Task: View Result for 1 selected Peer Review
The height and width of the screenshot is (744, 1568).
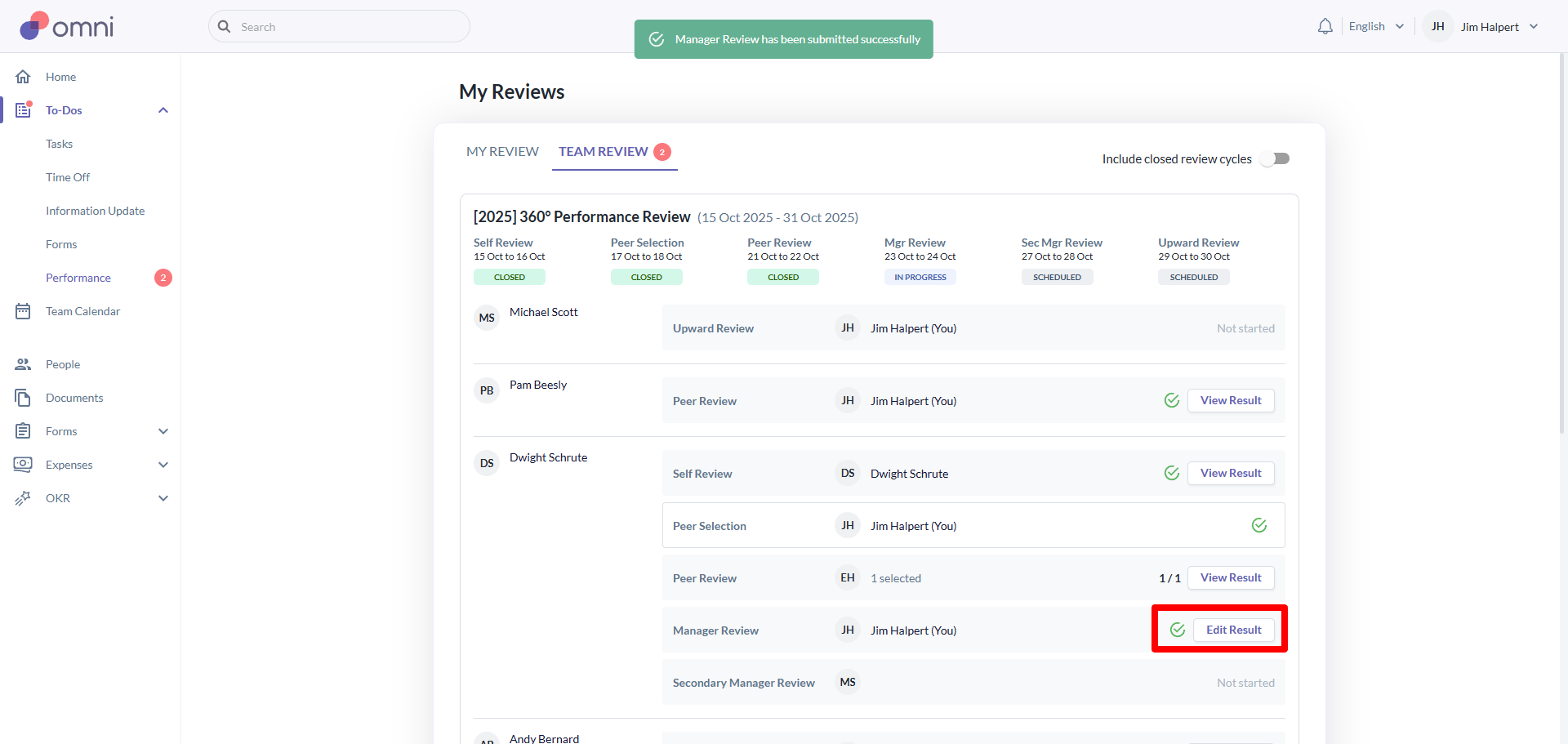Action: [x=1231, y=577]
